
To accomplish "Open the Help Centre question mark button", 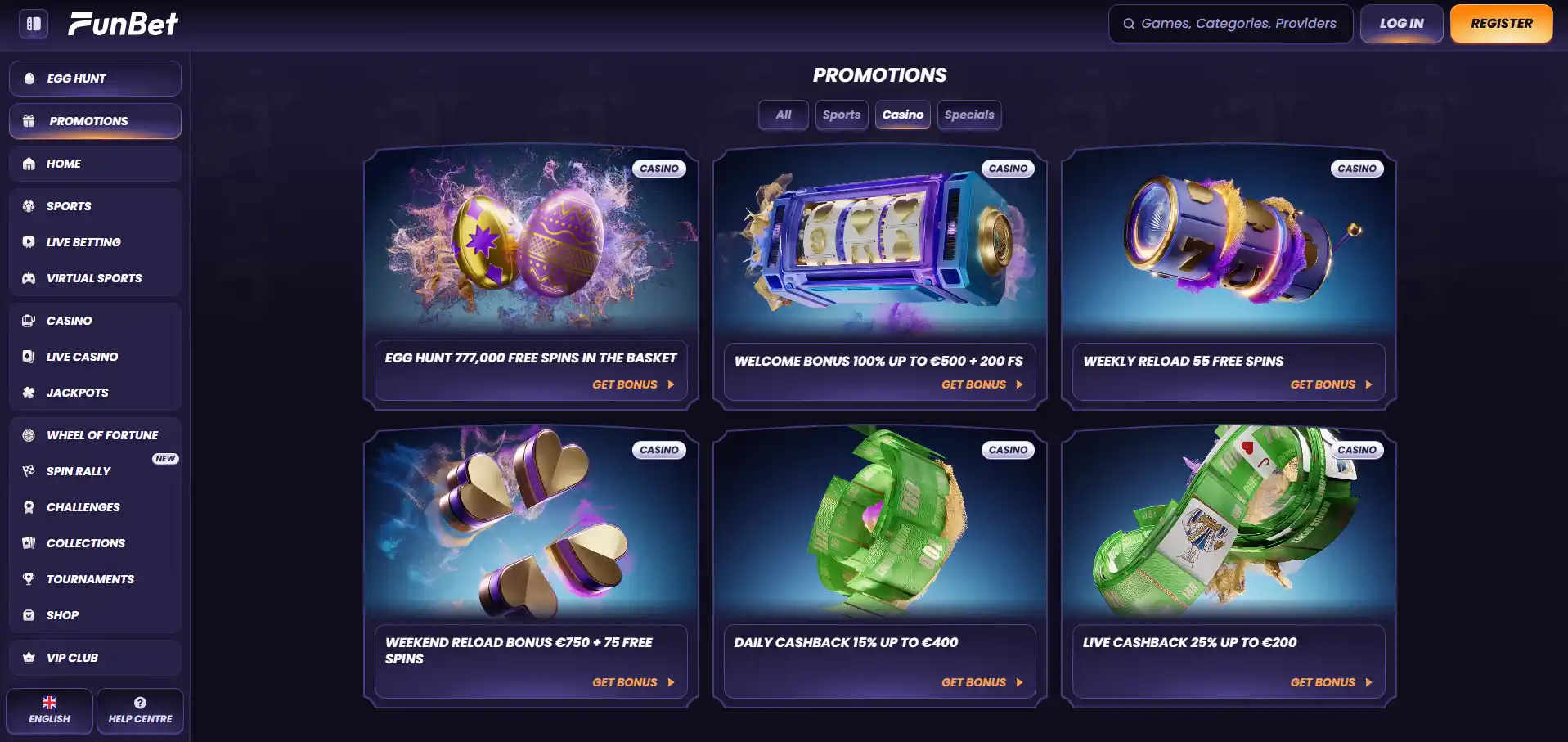I will pyautogui.click(x=140, y=711).
